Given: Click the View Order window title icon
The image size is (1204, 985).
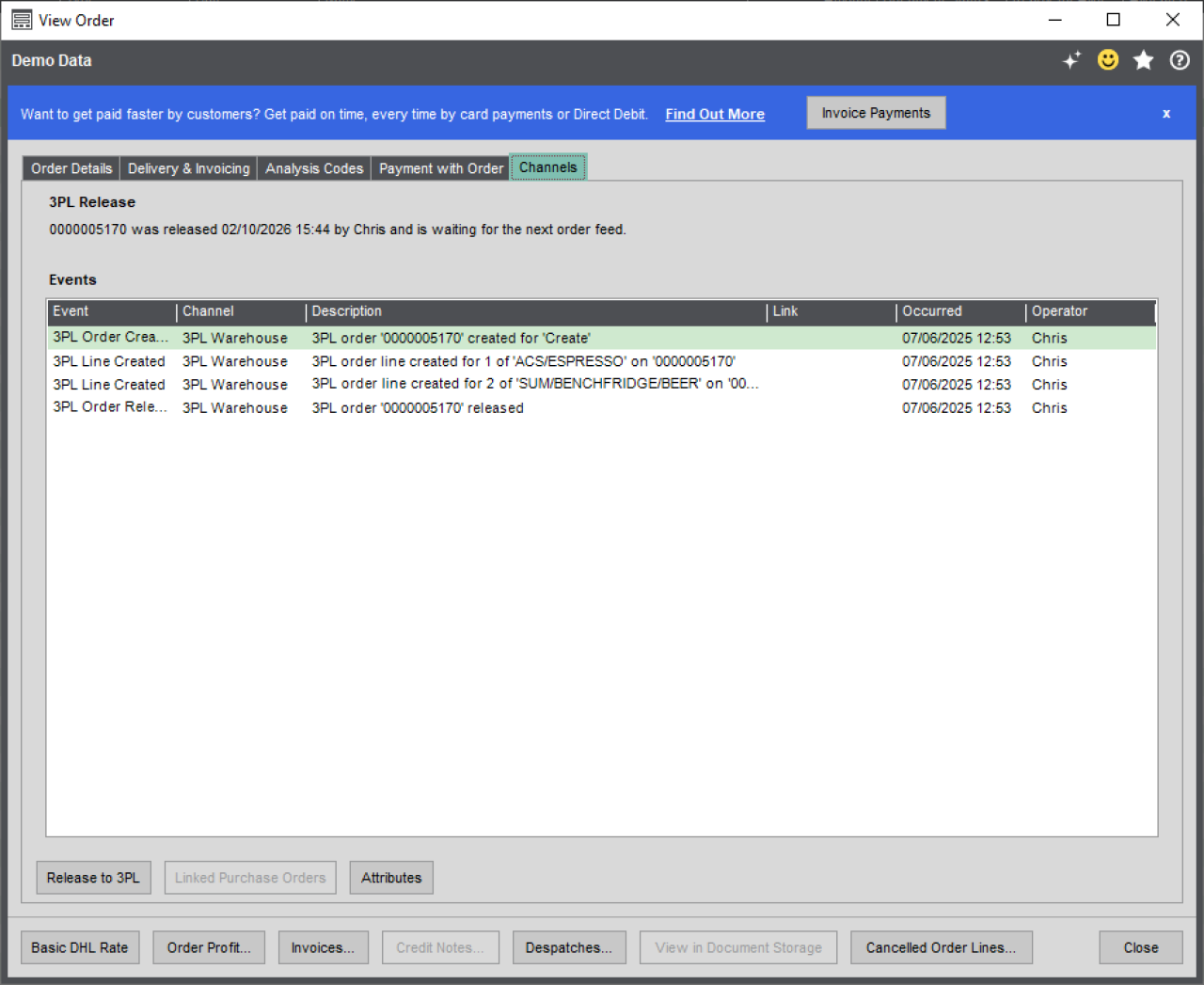Looking at the screenshot, I should point(22,20).
